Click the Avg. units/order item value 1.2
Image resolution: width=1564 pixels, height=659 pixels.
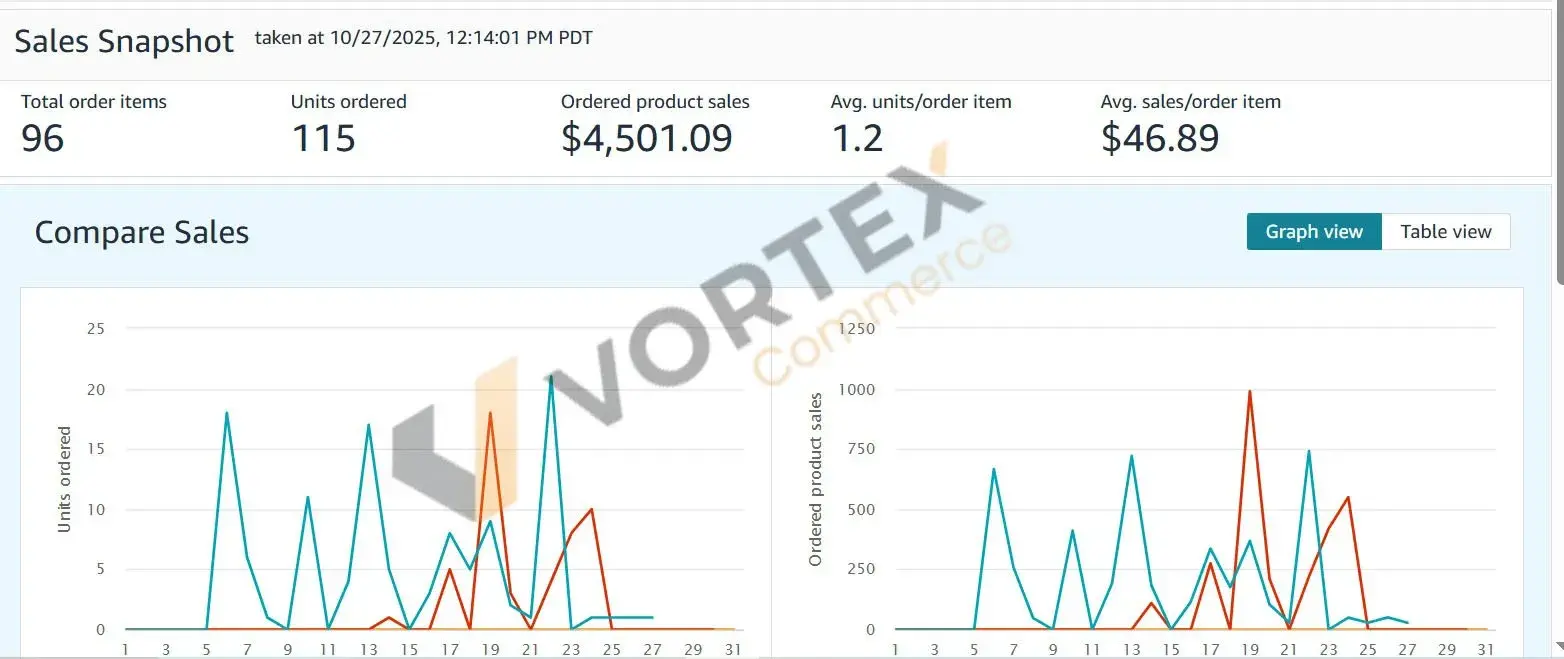coord(857,138)
